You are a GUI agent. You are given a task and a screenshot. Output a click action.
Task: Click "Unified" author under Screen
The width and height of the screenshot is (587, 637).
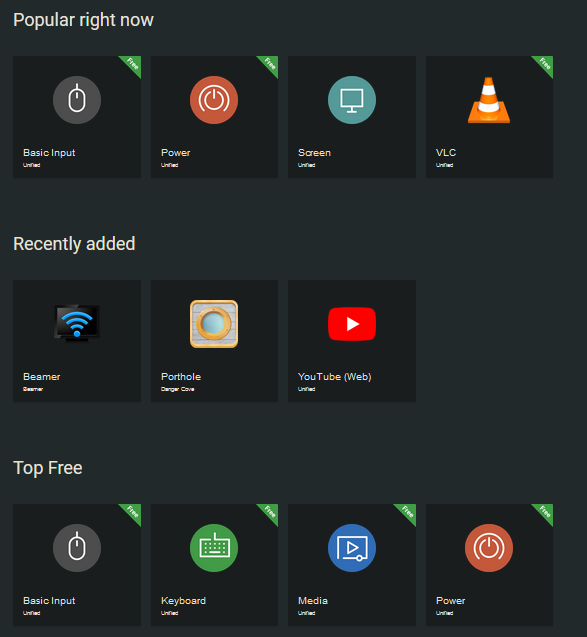point(307,165)
